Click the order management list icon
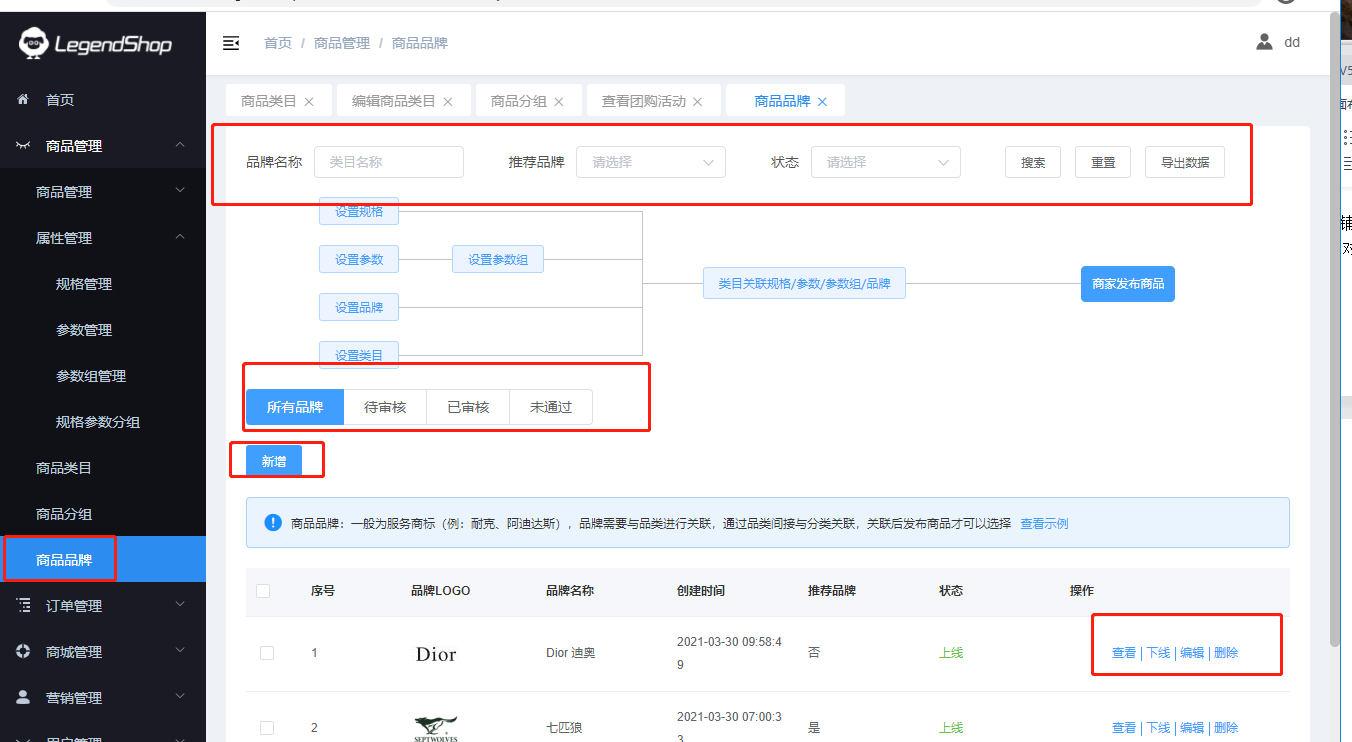Image resolution: width=1352 pixels, height=742 pixels. tap(23, 605)
